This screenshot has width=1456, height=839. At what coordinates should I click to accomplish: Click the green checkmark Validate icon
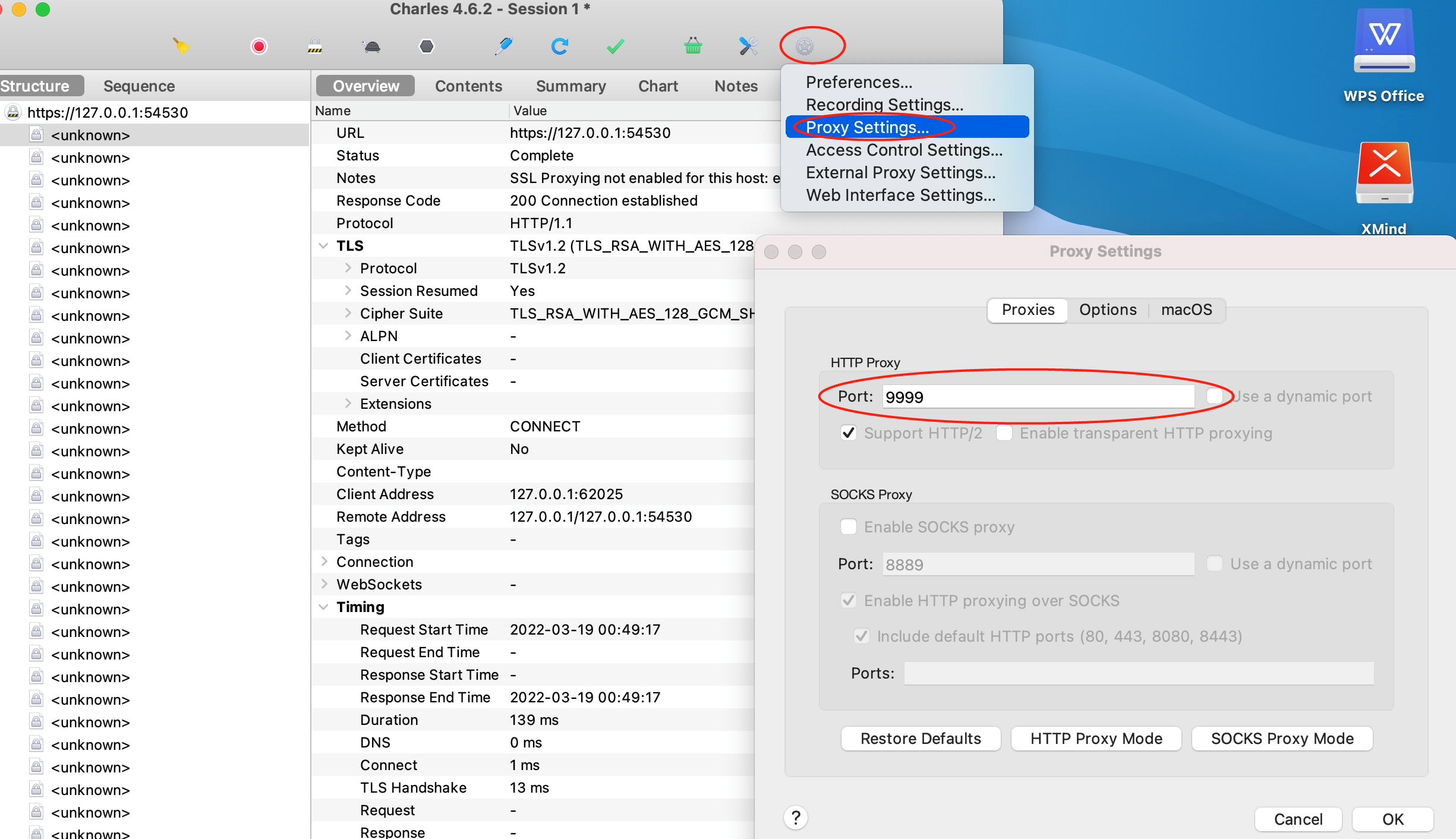tap(615, 46)
